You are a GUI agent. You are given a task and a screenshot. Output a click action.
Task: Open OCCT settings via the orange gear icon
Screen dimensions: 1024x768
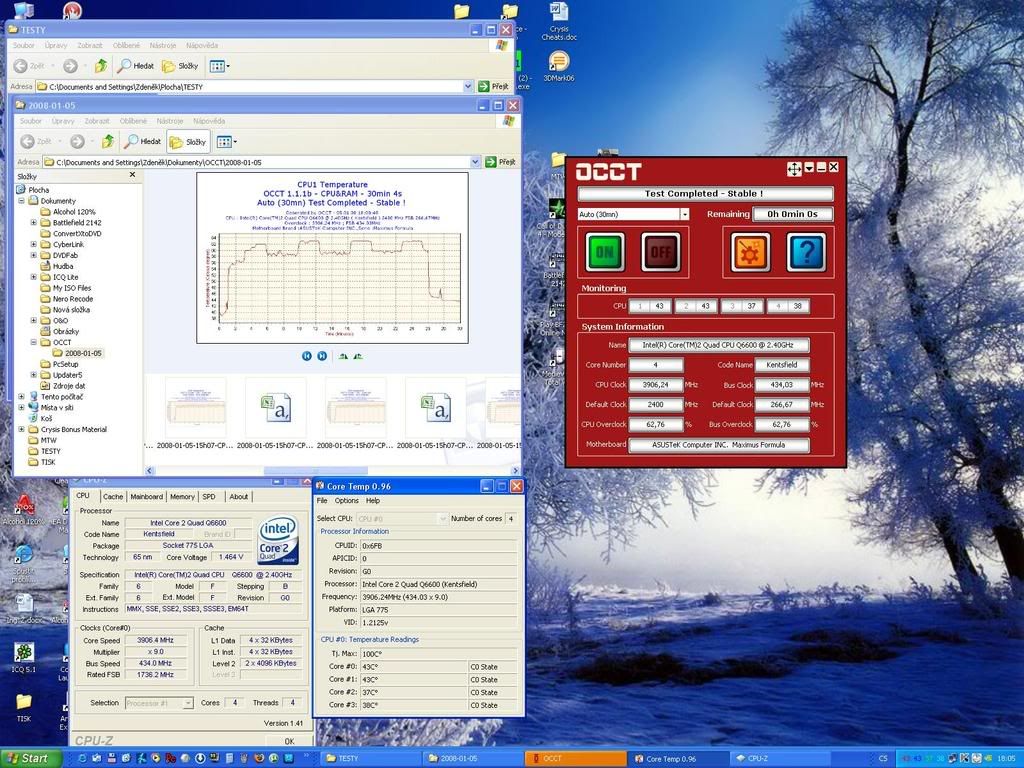click(x=750, y=252)
